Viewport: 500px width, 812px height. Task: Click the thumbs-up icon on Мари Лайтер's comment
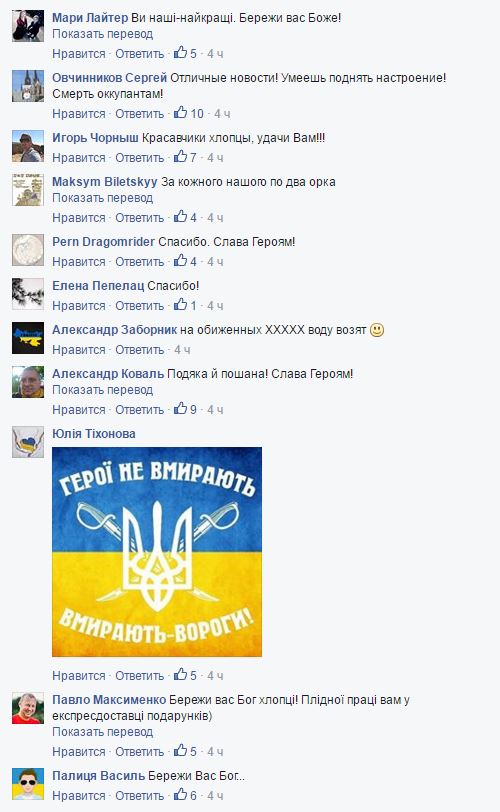[180, 52]
